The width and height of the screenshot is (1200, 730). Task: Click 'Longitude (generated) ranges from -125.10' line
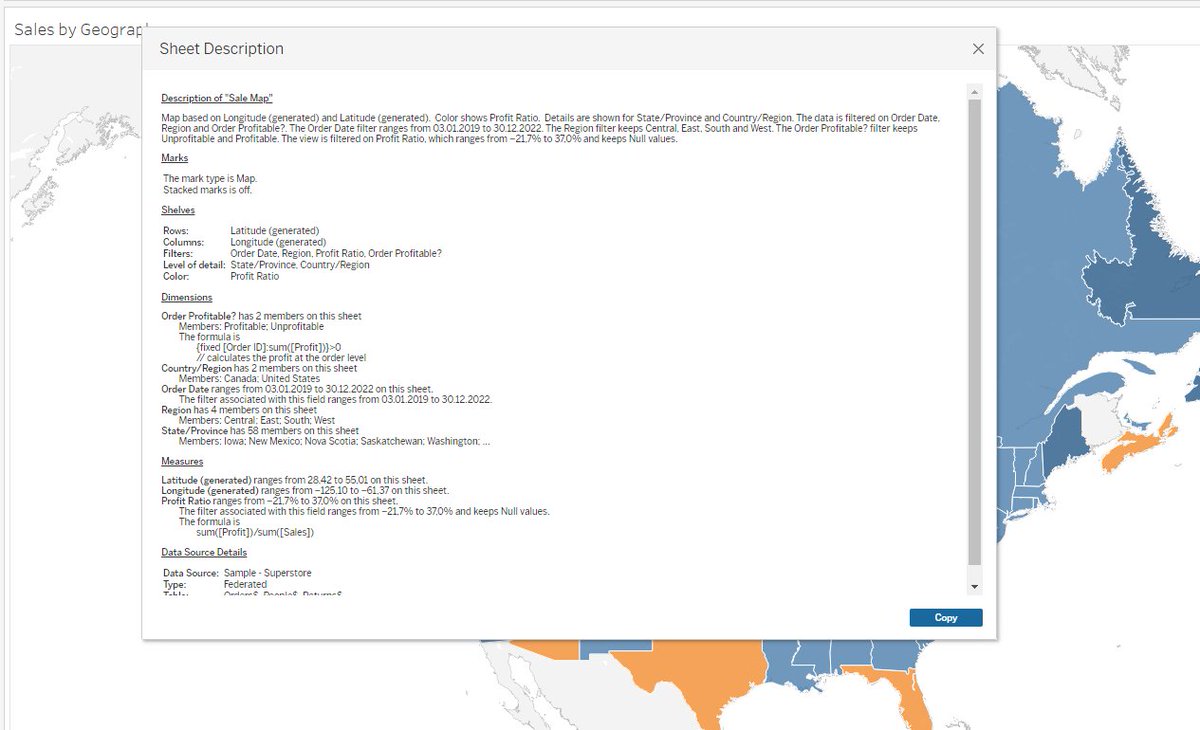pyautogui.click(x=305, y=490)
